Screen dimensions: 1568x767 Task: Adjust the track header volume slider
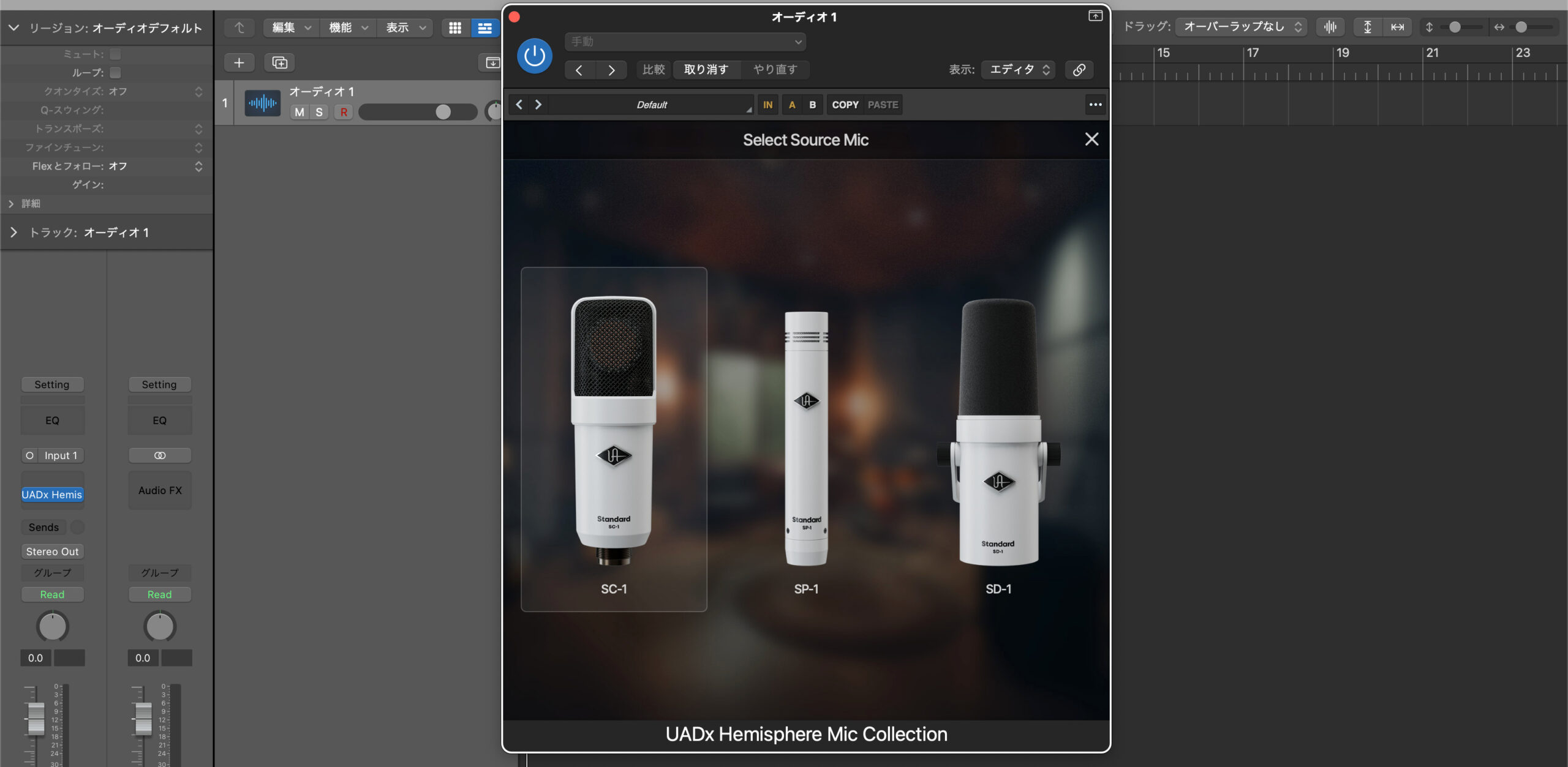point(417,112)
